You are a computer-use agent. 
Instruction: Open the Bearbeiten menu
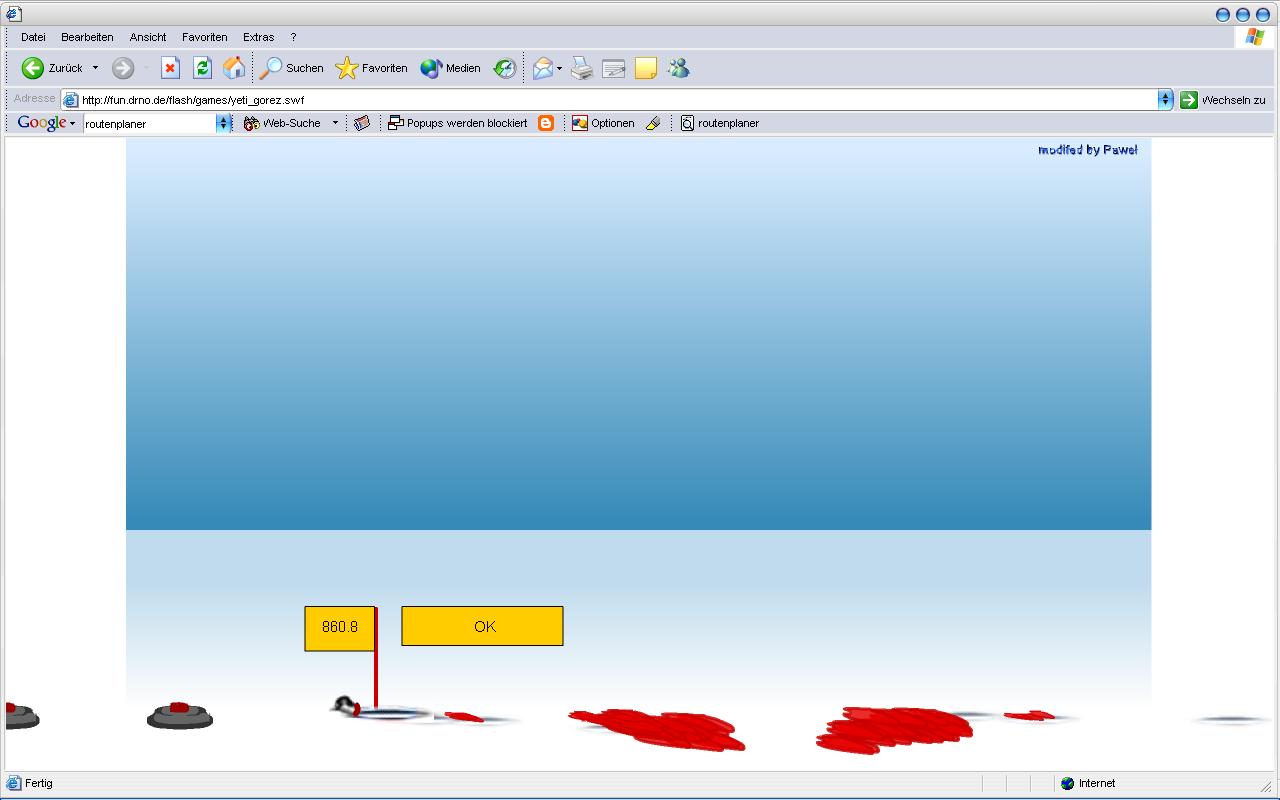(87, 37)
